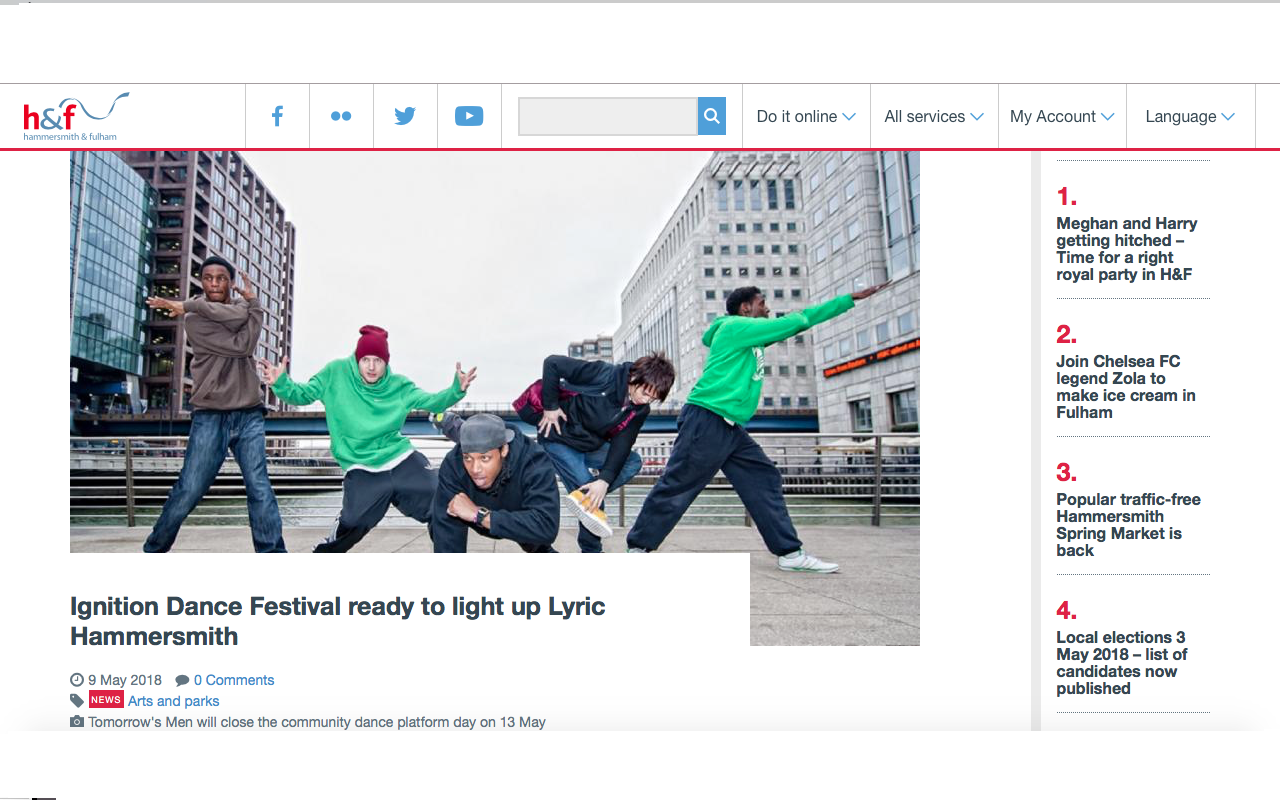Click the Flickr social icon
The height and width of the screenshot is (800, 1280).
click(341, 116)
